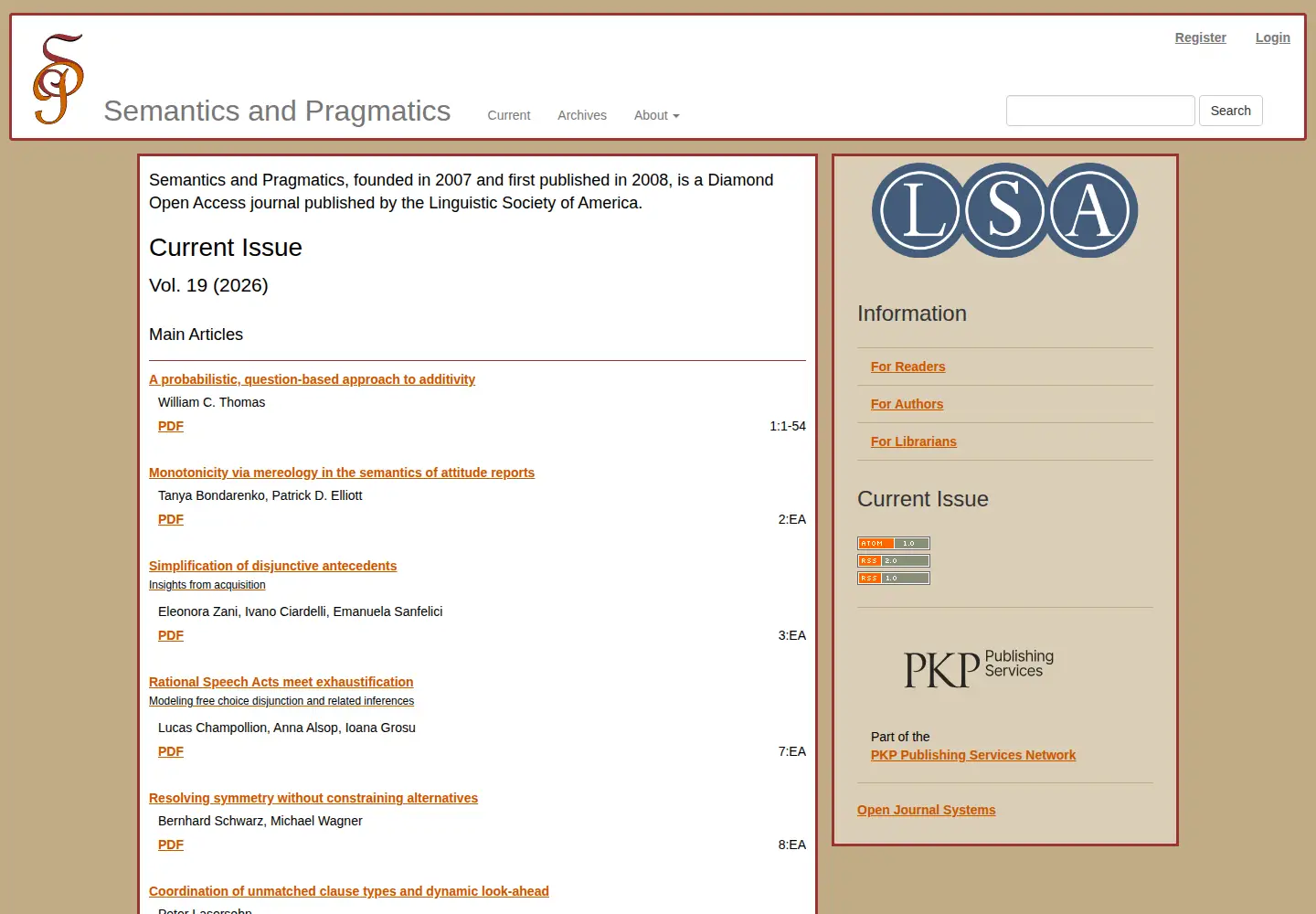Image resolution: width=1316 pixels, height=914 pixels.
Task: Open Resolving symmetry without constraining alternatives article
Action: click(313, 798)
